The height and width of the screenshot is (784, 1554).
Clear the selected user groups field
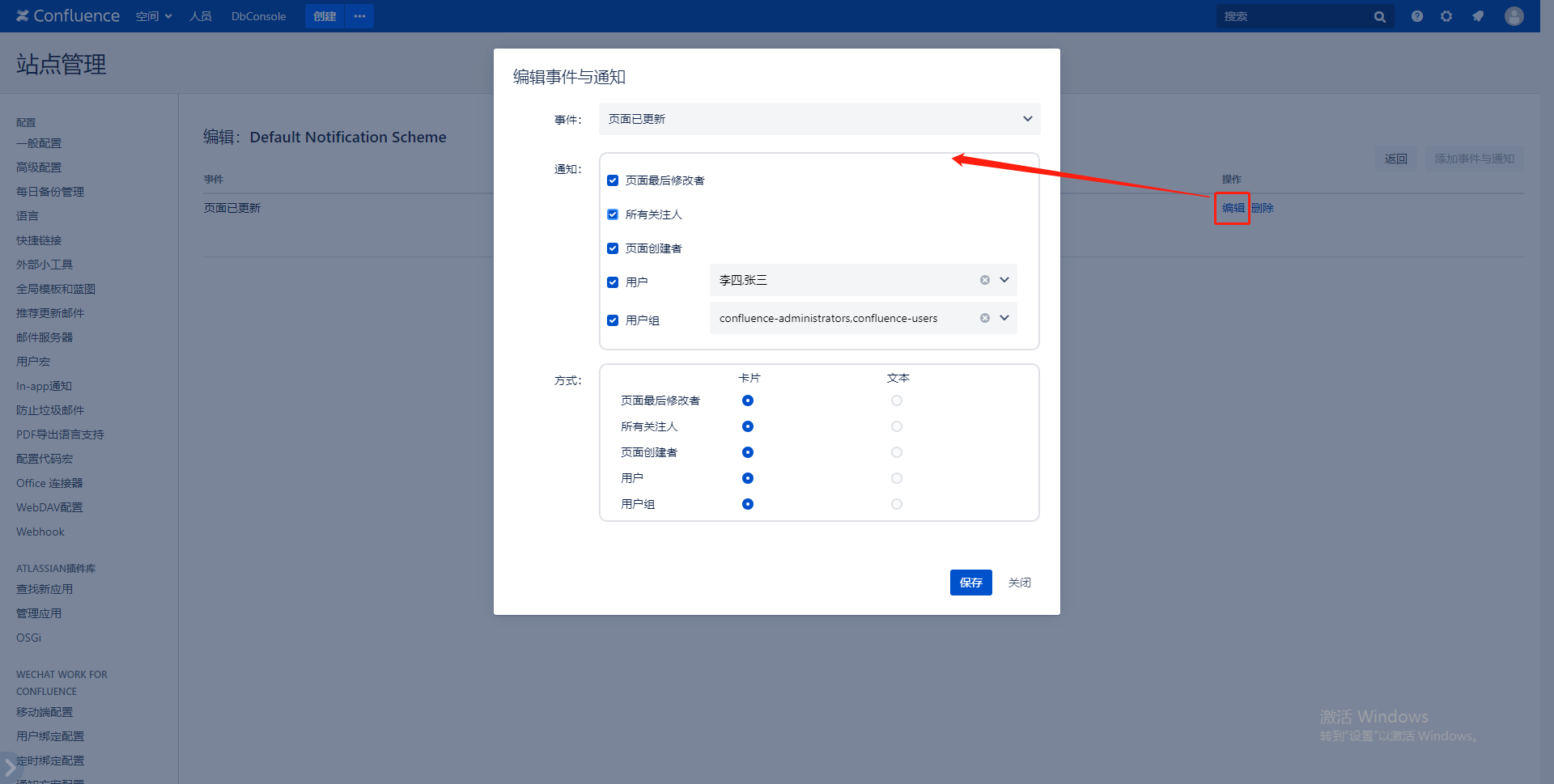985,318
